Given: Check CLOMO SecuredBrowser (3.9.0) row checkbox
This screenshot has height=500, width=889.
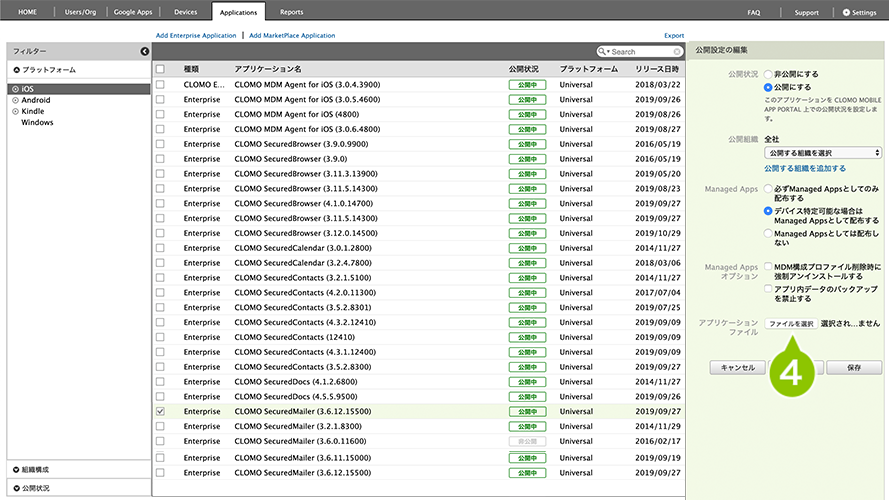Looking at the screenshot, I should pos(160,159).
